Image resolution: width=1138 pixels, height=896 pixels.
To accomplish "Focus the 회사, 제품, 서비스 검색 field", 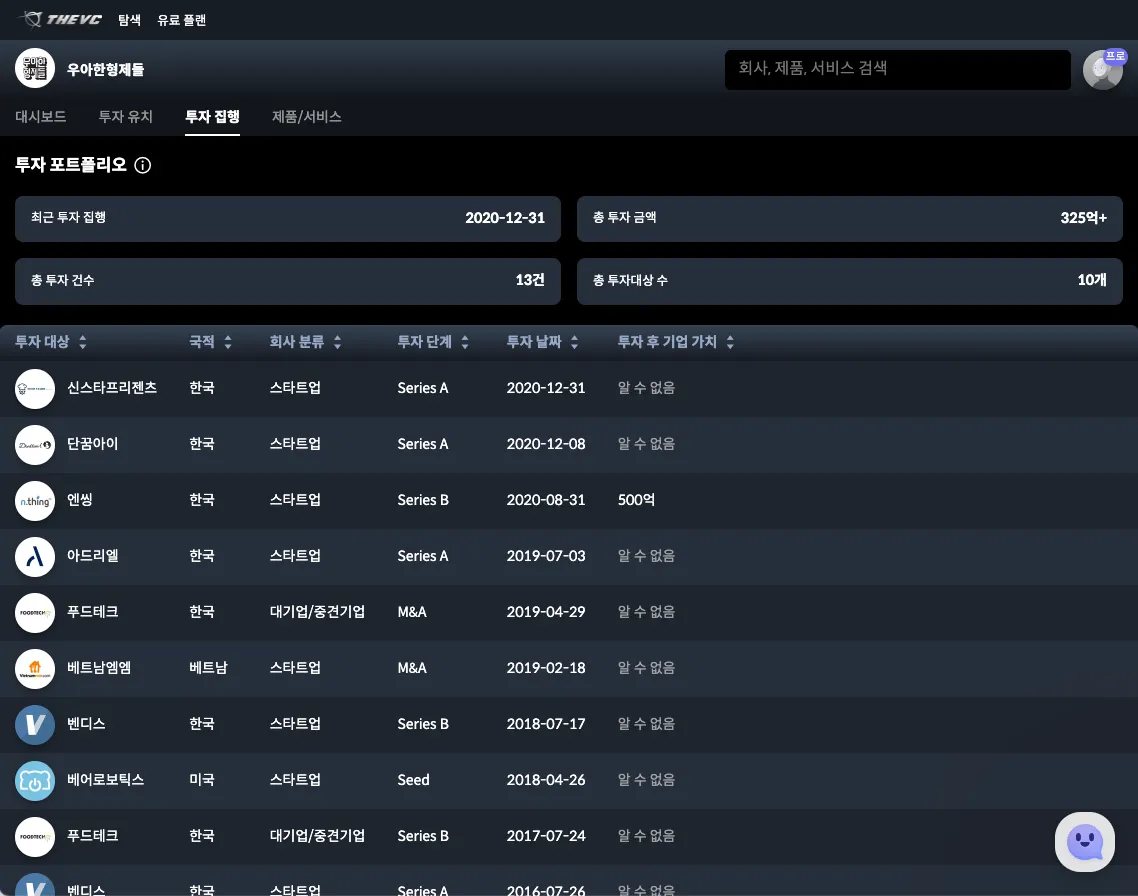I will coord(898,69).
